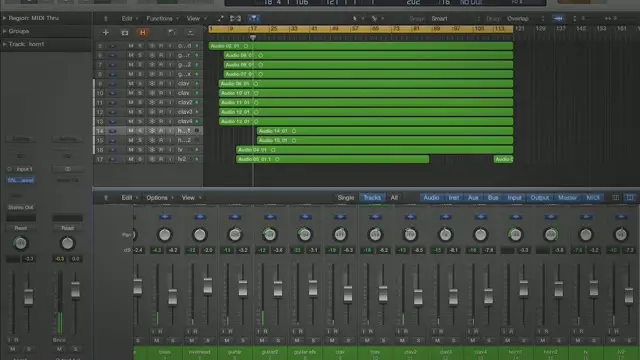The image size is (640, 360).
Task: Solo track 12 clav3
Action: (140, 112)
